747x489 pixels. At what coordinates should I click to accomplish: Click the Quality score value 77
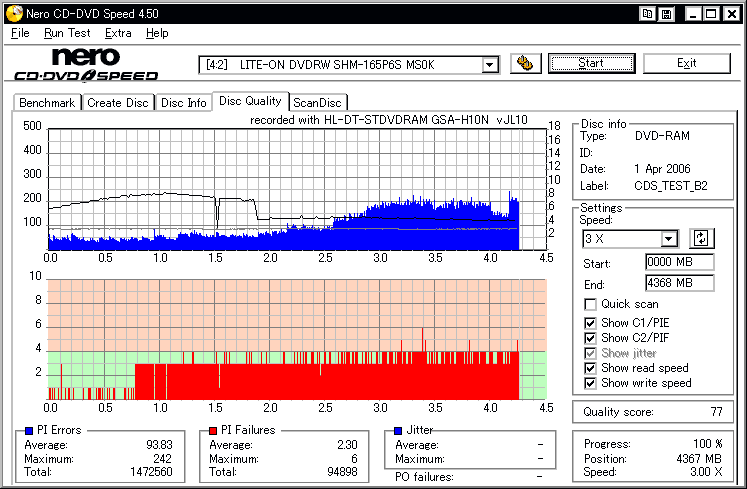click(716, 412)
